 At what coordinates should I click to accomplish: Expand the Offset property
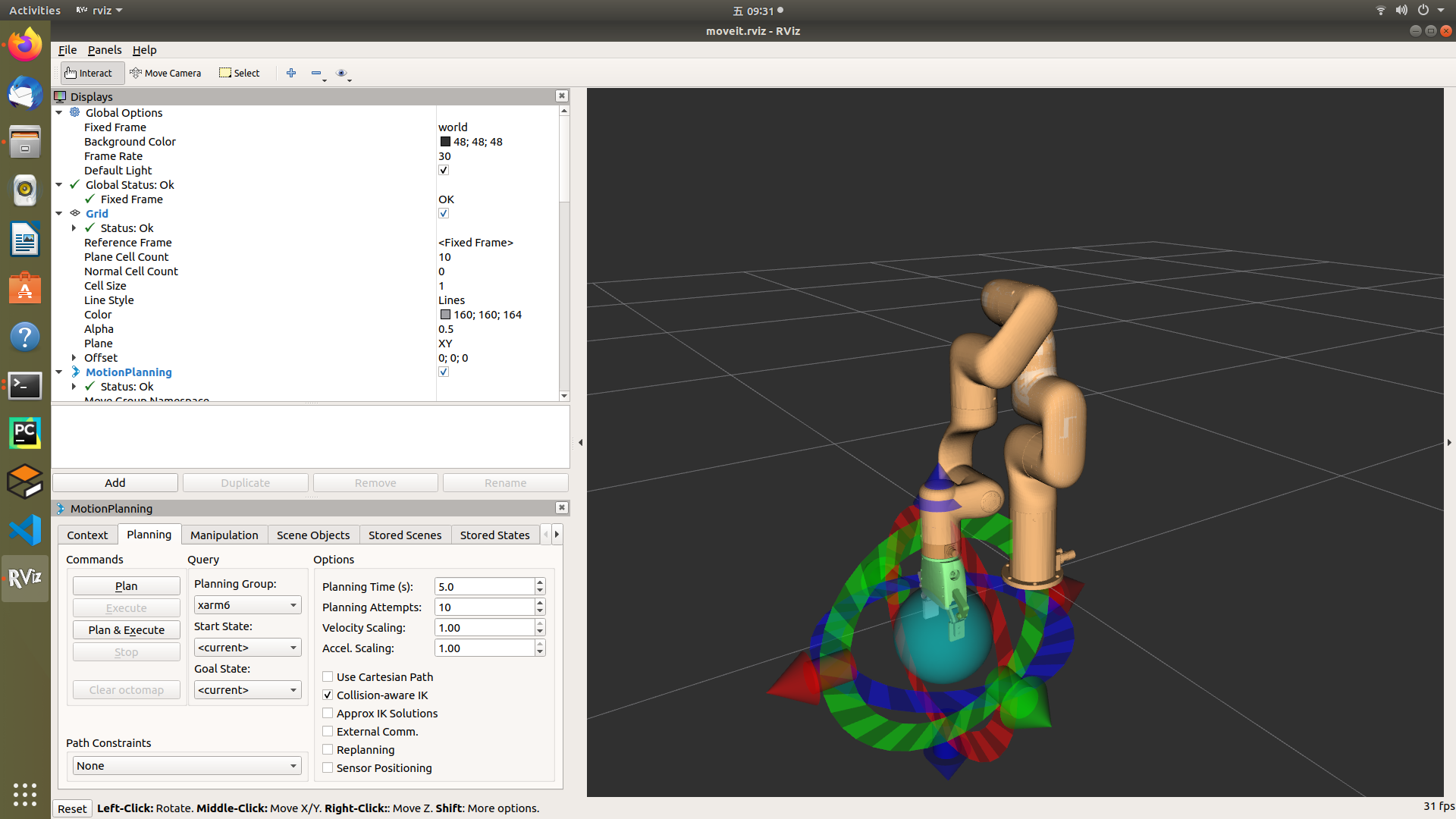pos(74,357)
